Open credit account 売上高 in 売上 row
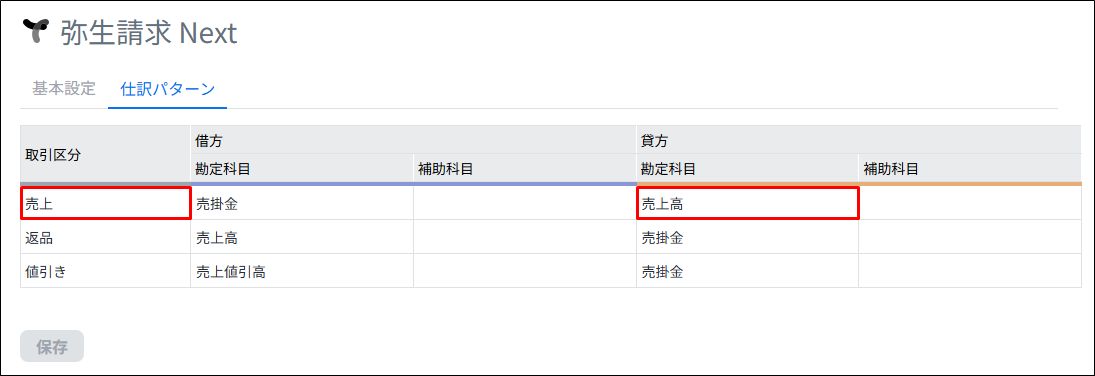 click(x=747, y=203)
